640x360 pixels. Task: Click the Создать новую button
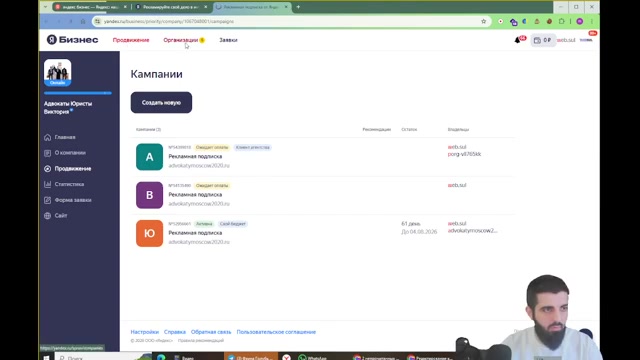161,102
